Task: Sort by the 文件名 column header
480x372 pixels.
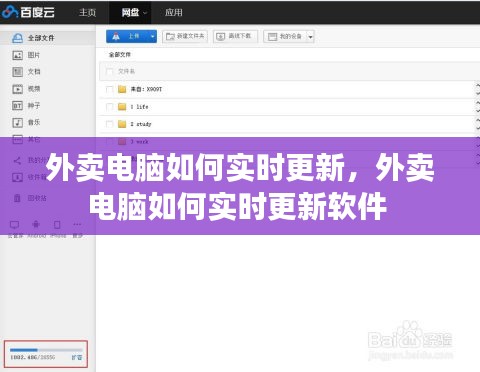Action: coord(126,71)
